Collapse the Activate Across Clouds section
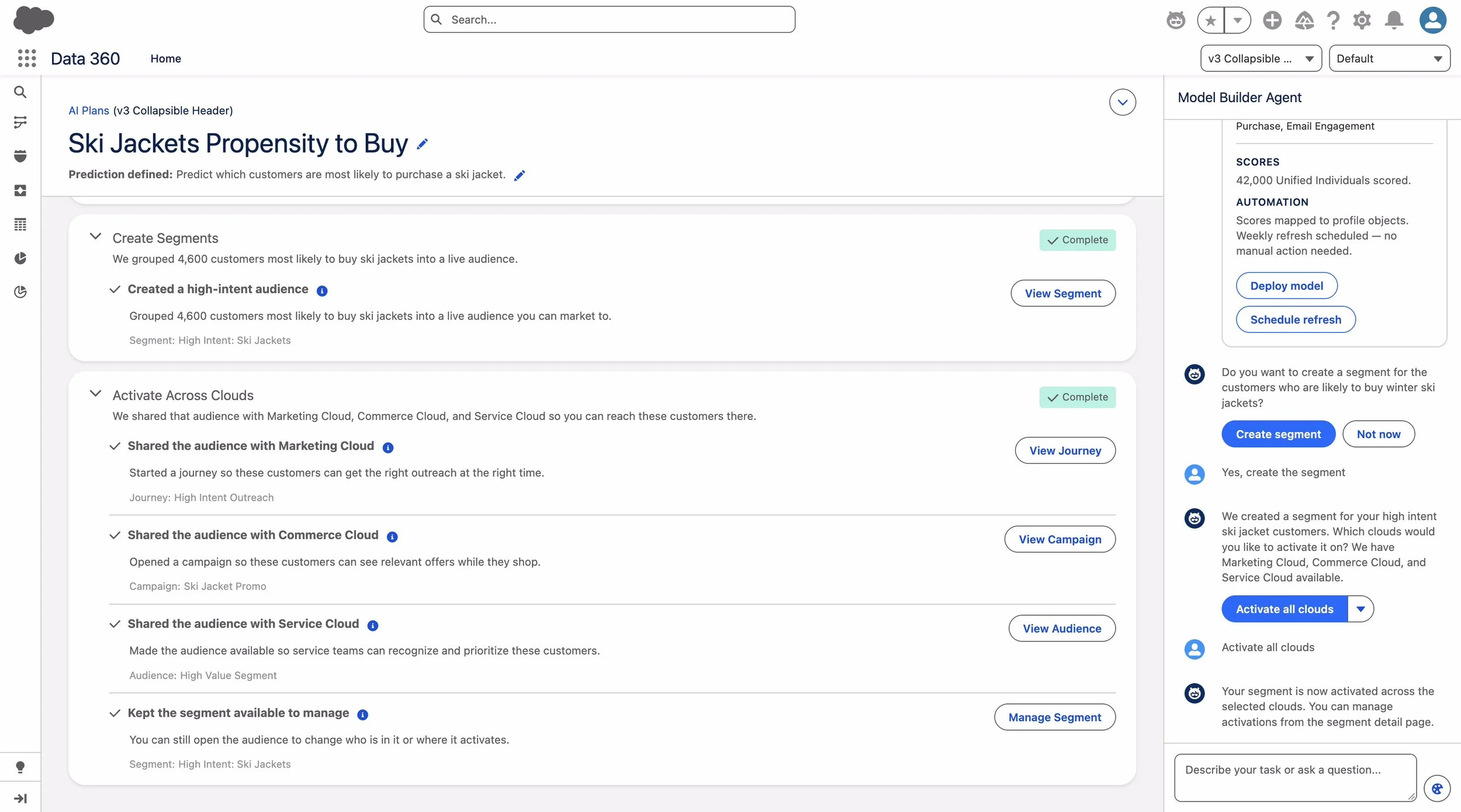The image size is (1461, 812). coord(95,393)
